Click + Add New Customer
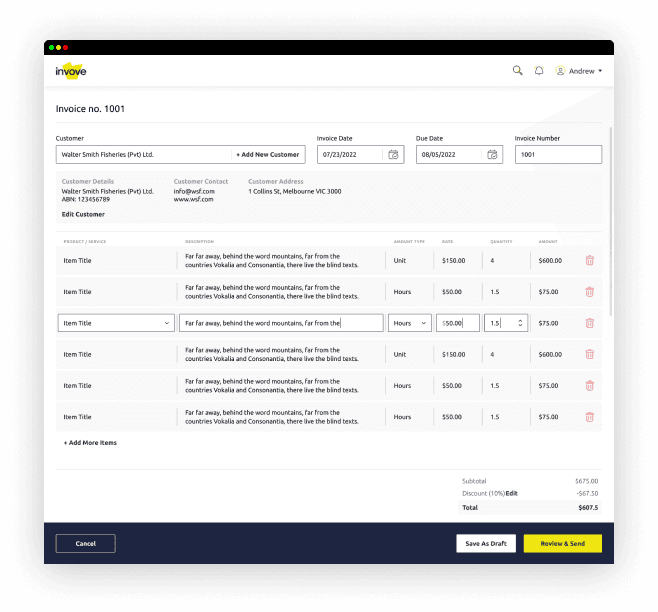This screenshot has width=658, height=612. (x=268, y=154)
